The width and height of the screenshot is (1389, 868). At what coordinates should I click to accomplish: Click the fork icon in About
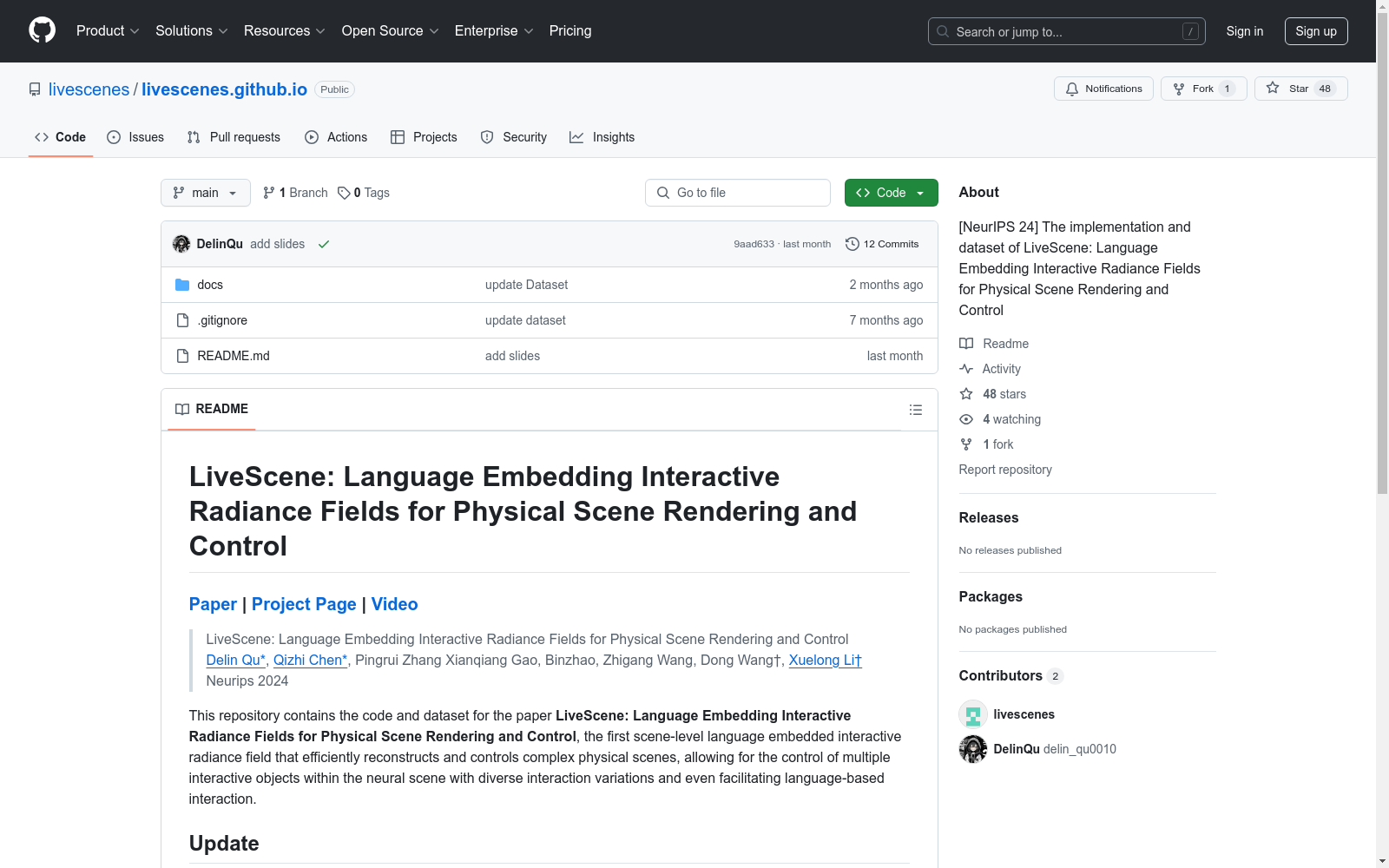[966, 444]
